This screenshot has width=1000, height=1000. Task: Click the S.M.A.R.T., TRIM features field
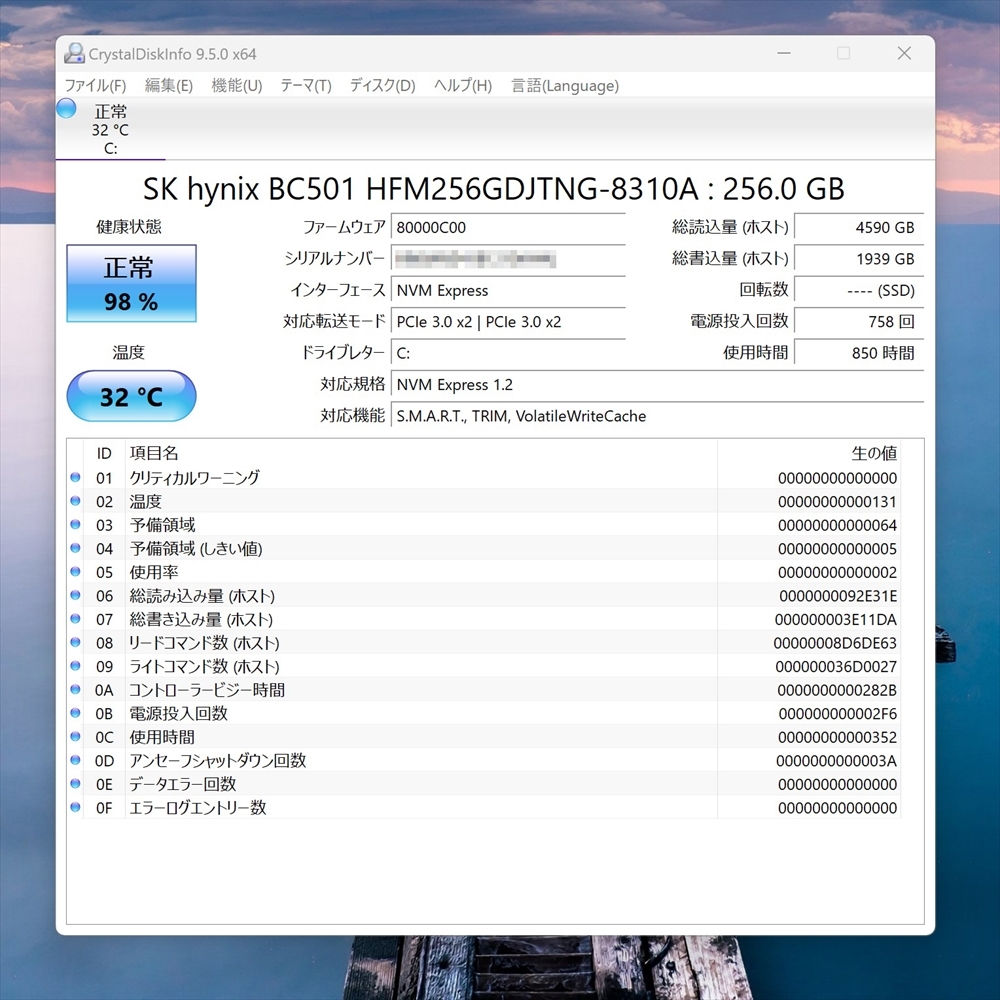click(658, 416)
